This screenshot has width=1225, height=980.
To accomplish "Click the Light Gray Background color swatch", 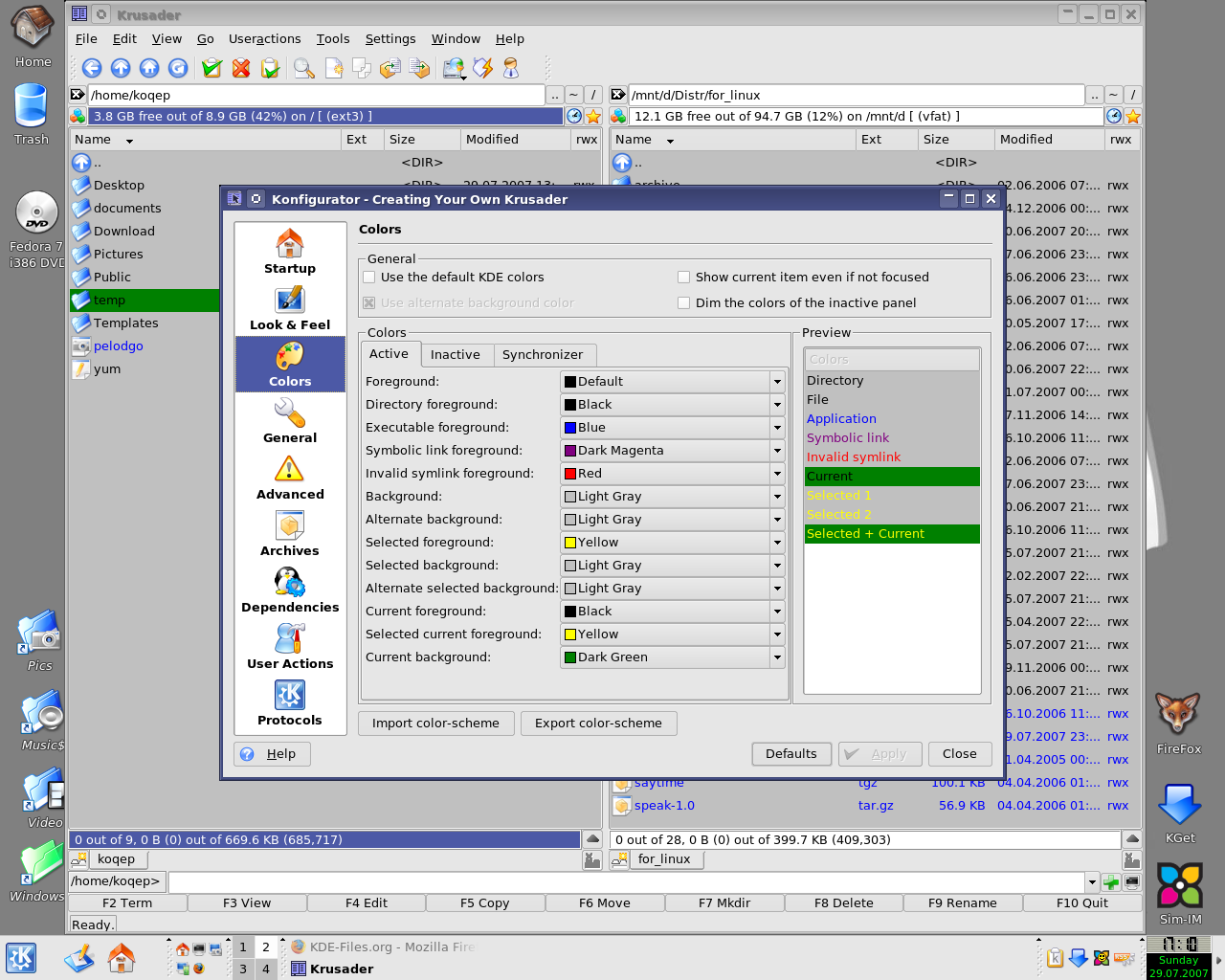I will point(570,497).
